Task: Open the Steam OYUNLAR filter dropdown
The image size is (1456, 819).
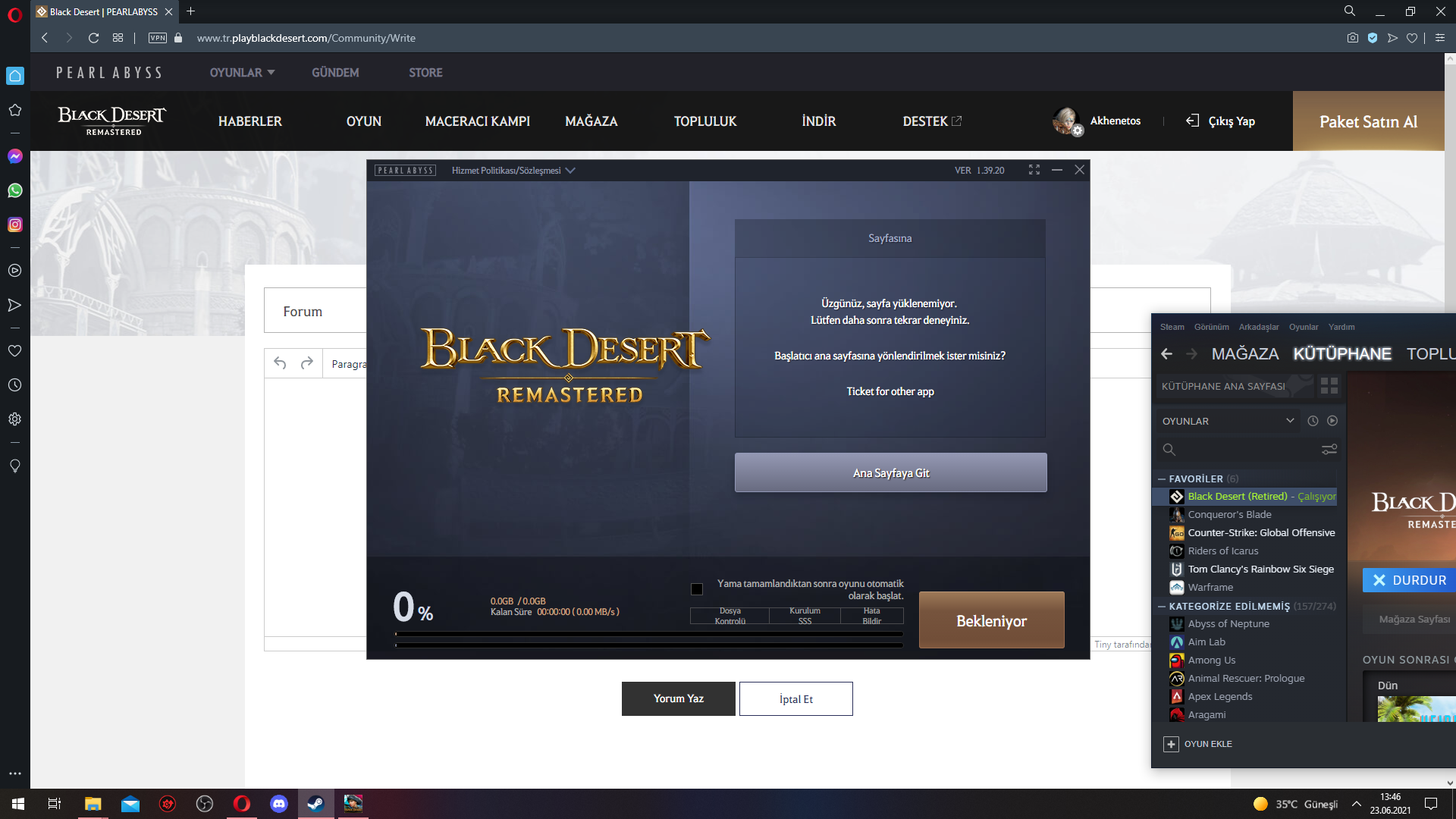Action: [x=1228, y=421]
